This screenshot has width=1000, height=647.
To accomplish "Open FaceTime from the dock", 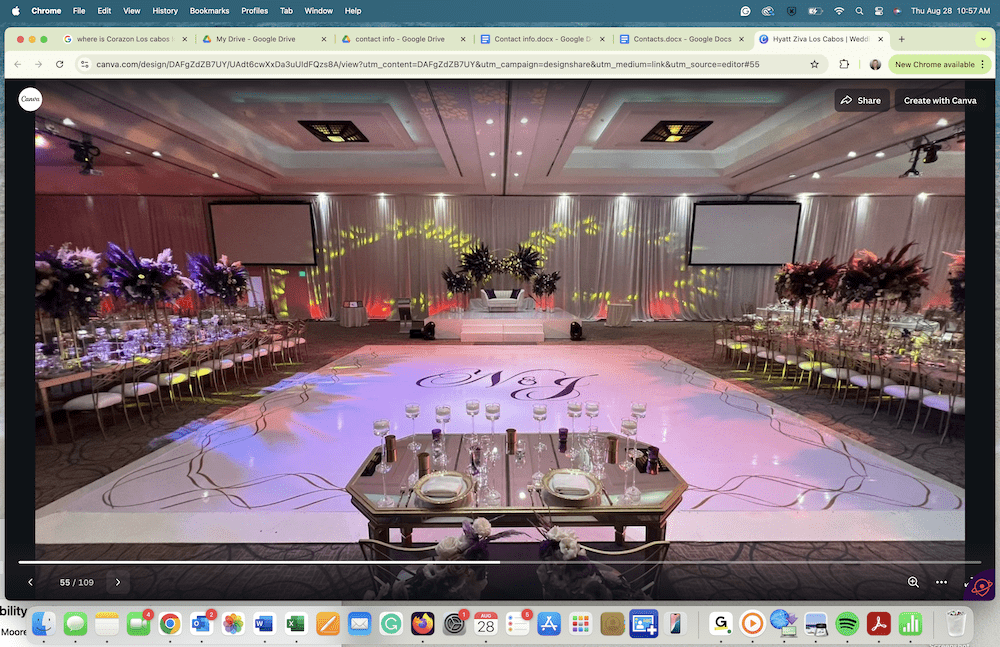I will point(138,623).
